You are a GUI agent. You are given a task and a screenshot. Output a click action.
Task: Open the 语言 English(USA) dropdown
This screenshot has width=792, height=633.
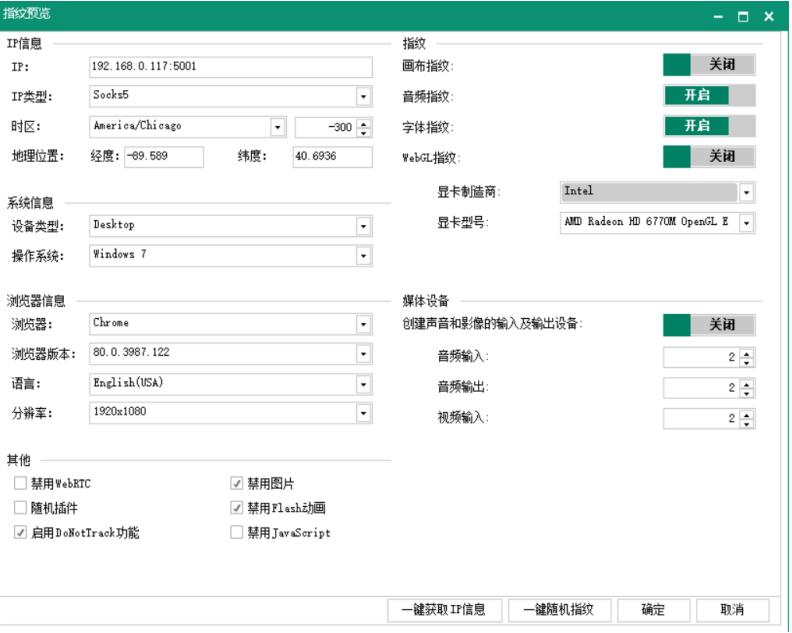(x=363, y=384)
